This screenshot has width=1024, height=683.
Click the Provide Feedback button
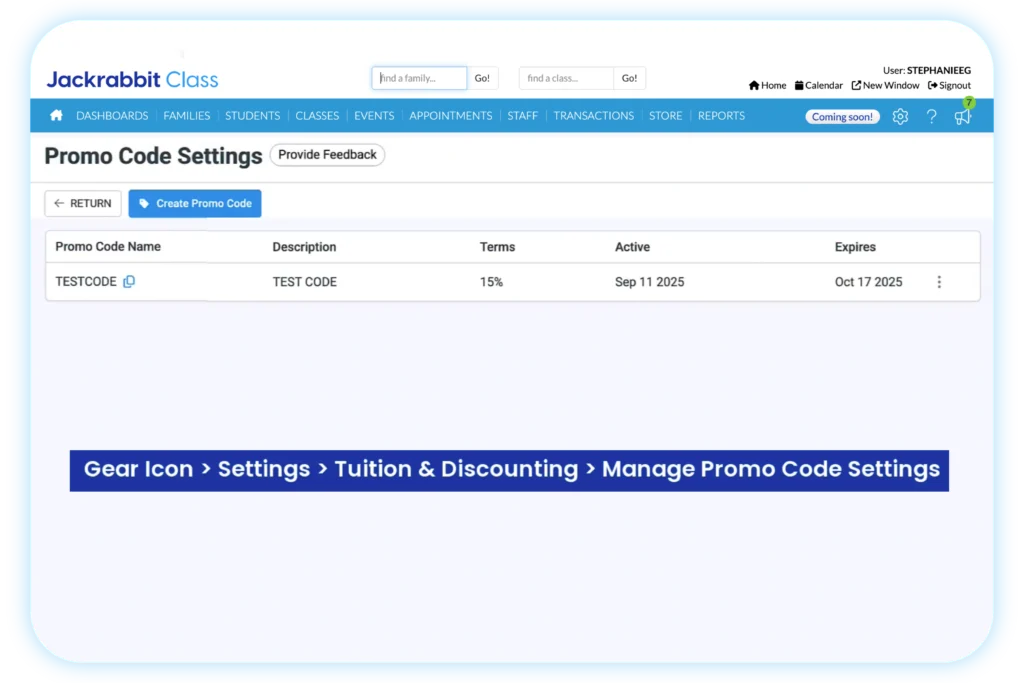tap(327, 155)
